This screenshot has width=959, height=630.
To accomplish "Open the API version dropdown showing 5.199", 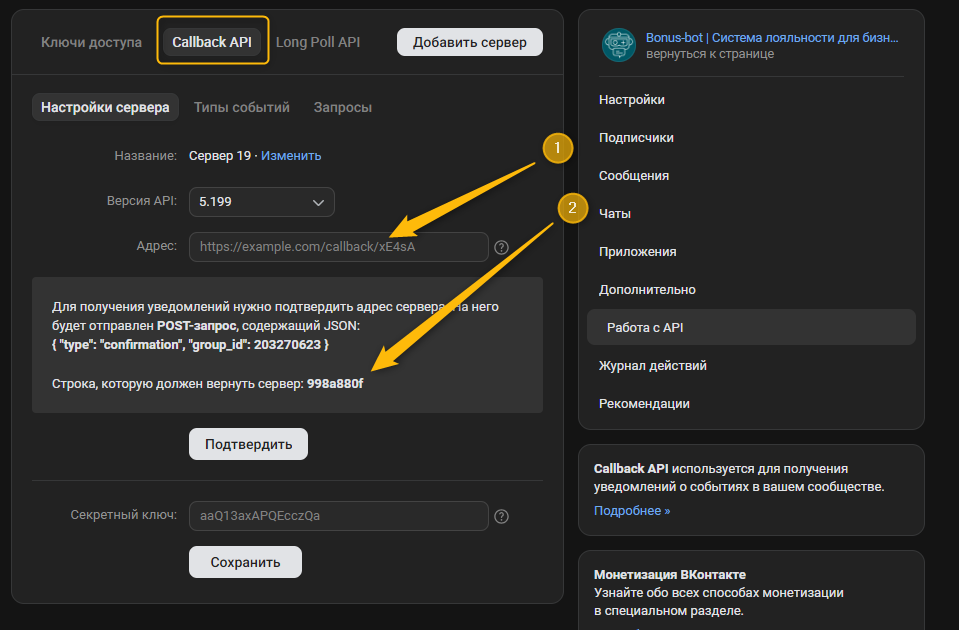I will coord(261,202).
